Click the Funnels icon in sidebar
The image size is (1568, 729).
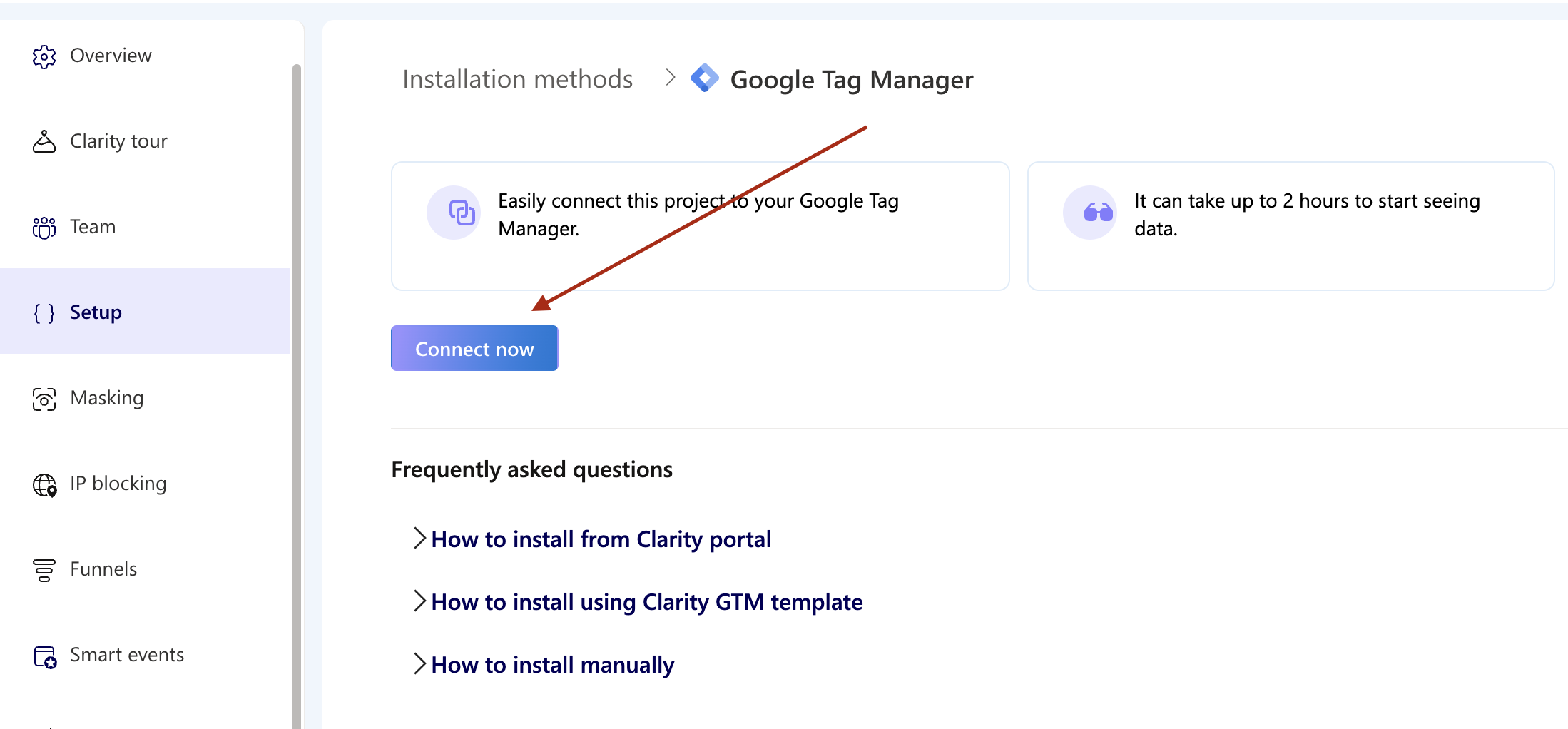click(x=44, y=570)
